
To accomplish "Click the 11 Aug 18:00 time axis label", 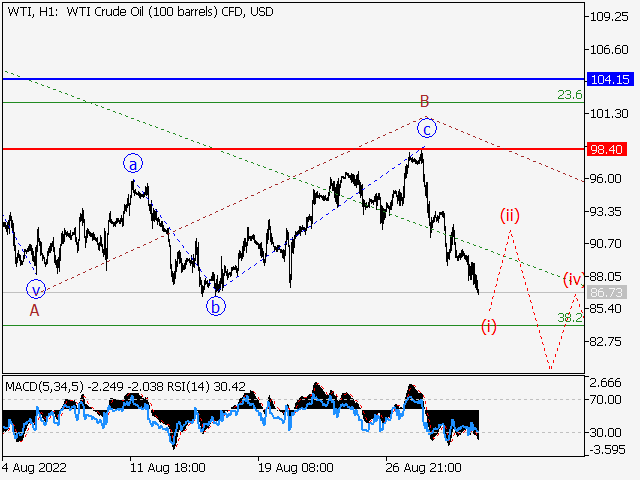I will click(x=167, y=467).
